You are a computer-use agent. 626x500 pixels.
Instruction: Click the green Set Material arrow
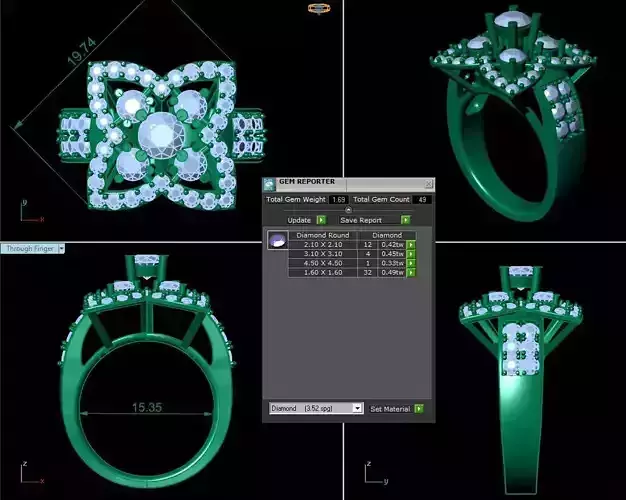click(419, 409)
